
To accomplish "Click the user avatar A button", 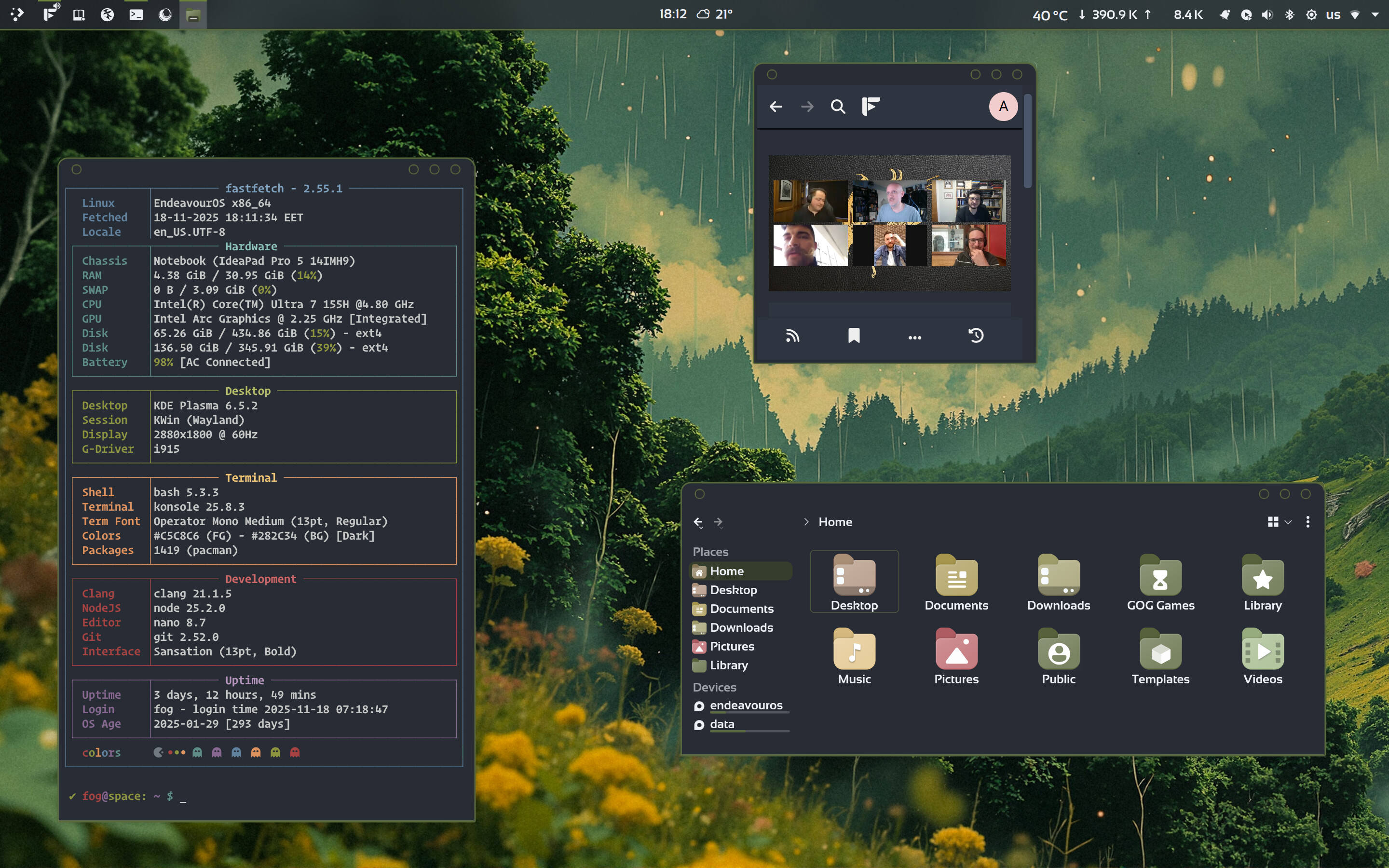I will tap(1003, 107).
